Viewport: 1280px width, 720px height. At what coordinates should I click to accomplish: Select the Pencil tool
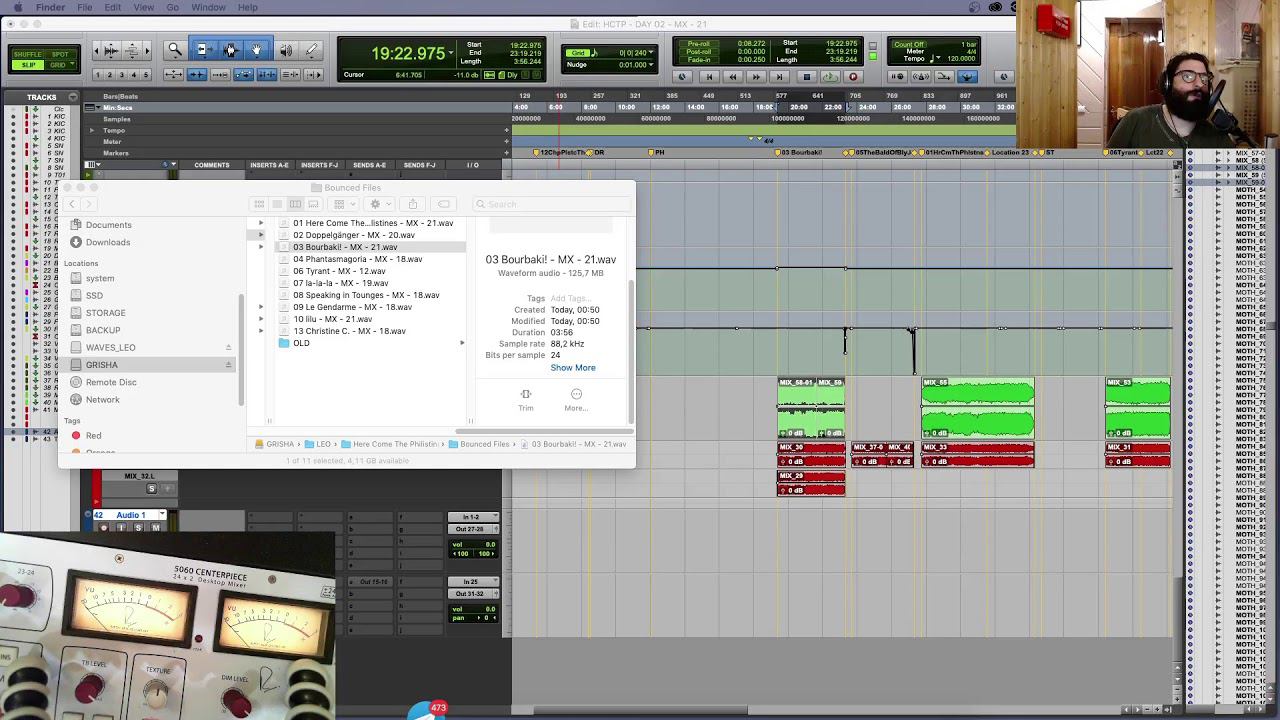coord(311,50)
